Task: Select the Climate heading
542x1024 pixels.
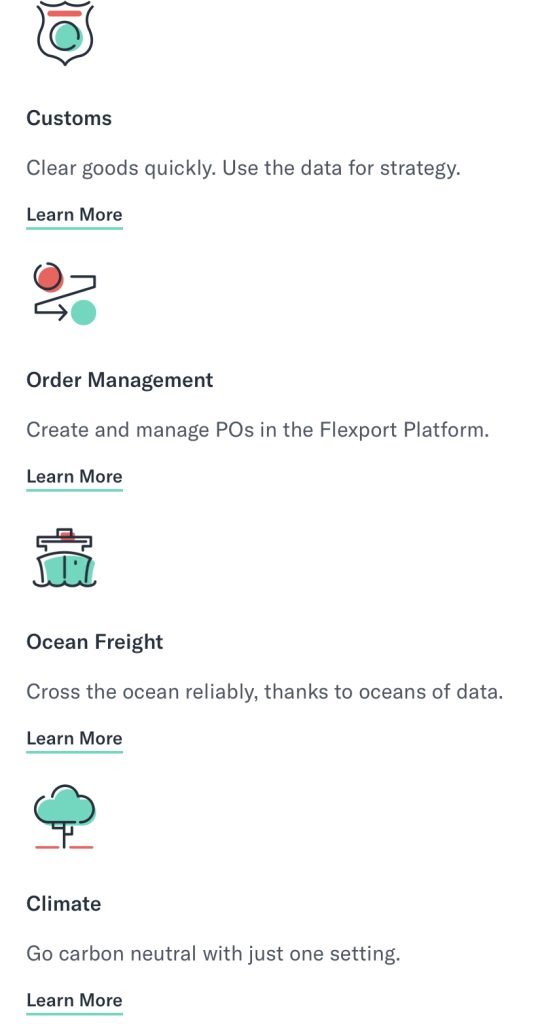Action: coord(64,904)
